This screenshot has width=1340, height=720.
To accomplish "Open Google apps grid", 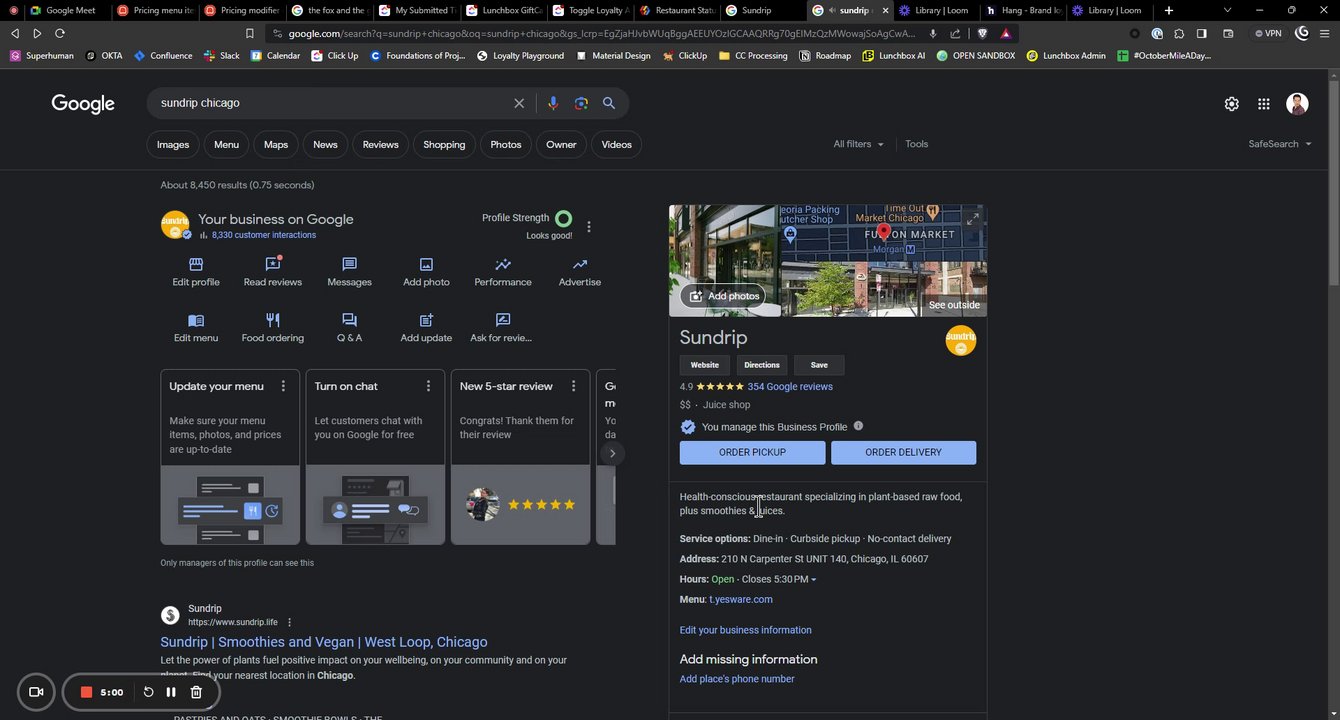I will tap(1264, 104).
